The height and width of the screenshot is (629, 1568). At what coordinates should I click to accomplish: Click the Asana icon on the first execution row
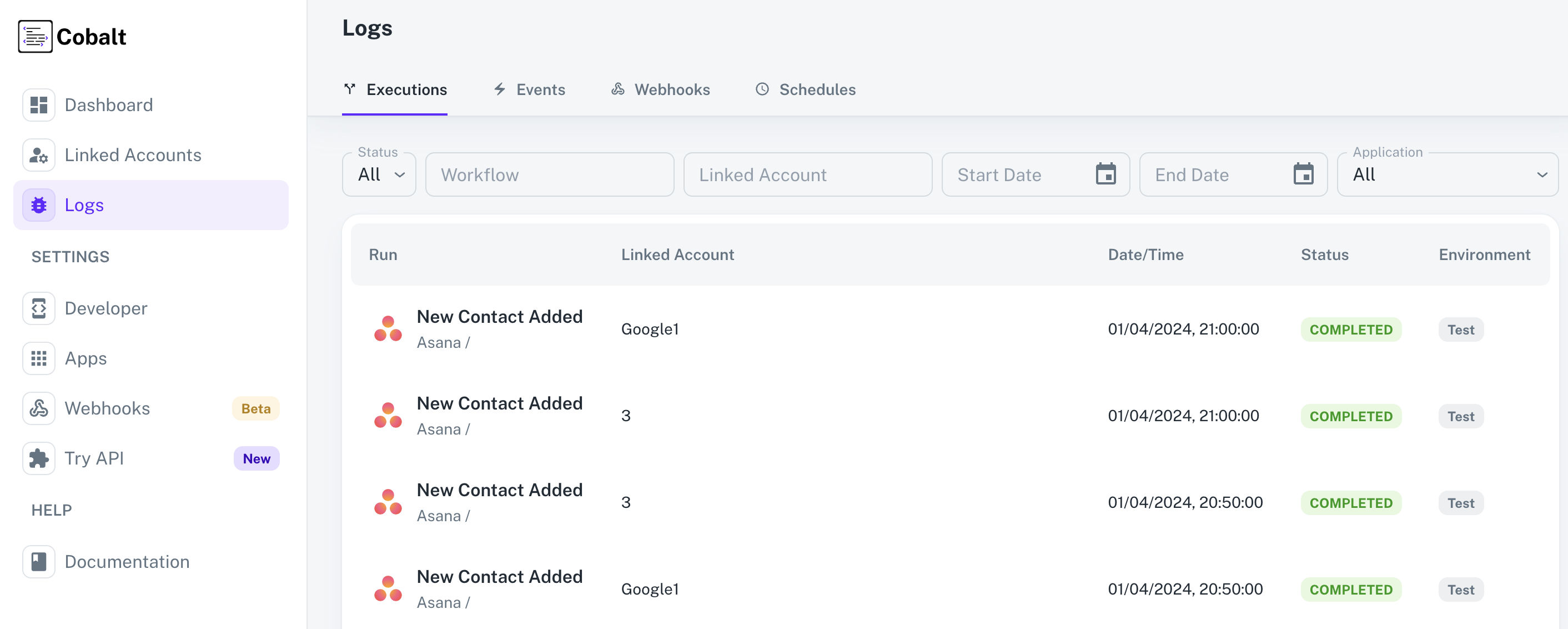pyautogui.click(x=388, y=329)
